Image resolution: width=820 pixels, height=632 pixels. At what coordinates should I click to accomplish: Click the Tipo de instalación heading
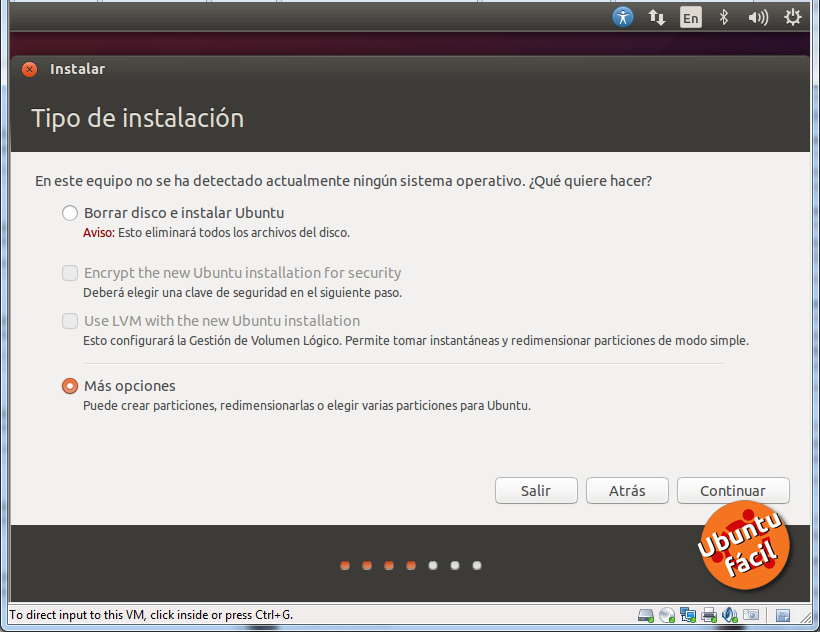(x=138, y=118)
